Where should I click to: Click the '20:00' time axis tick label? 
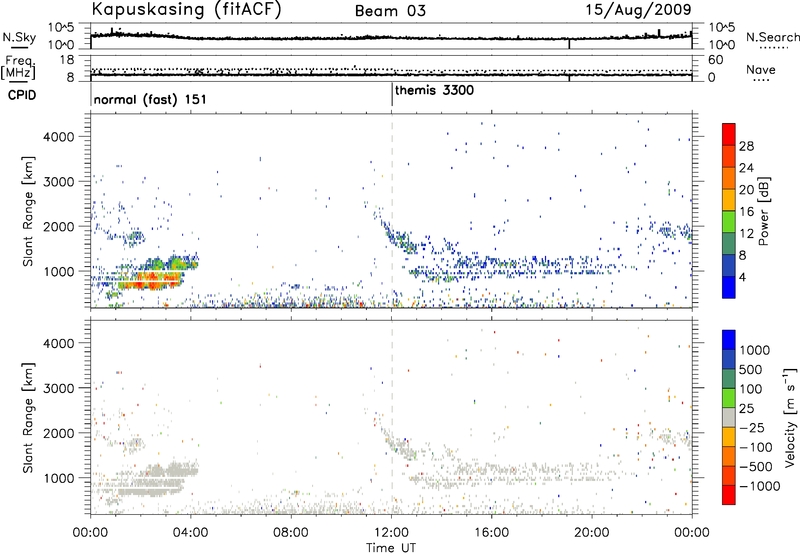pyautogui.click(x=591, y=533)
